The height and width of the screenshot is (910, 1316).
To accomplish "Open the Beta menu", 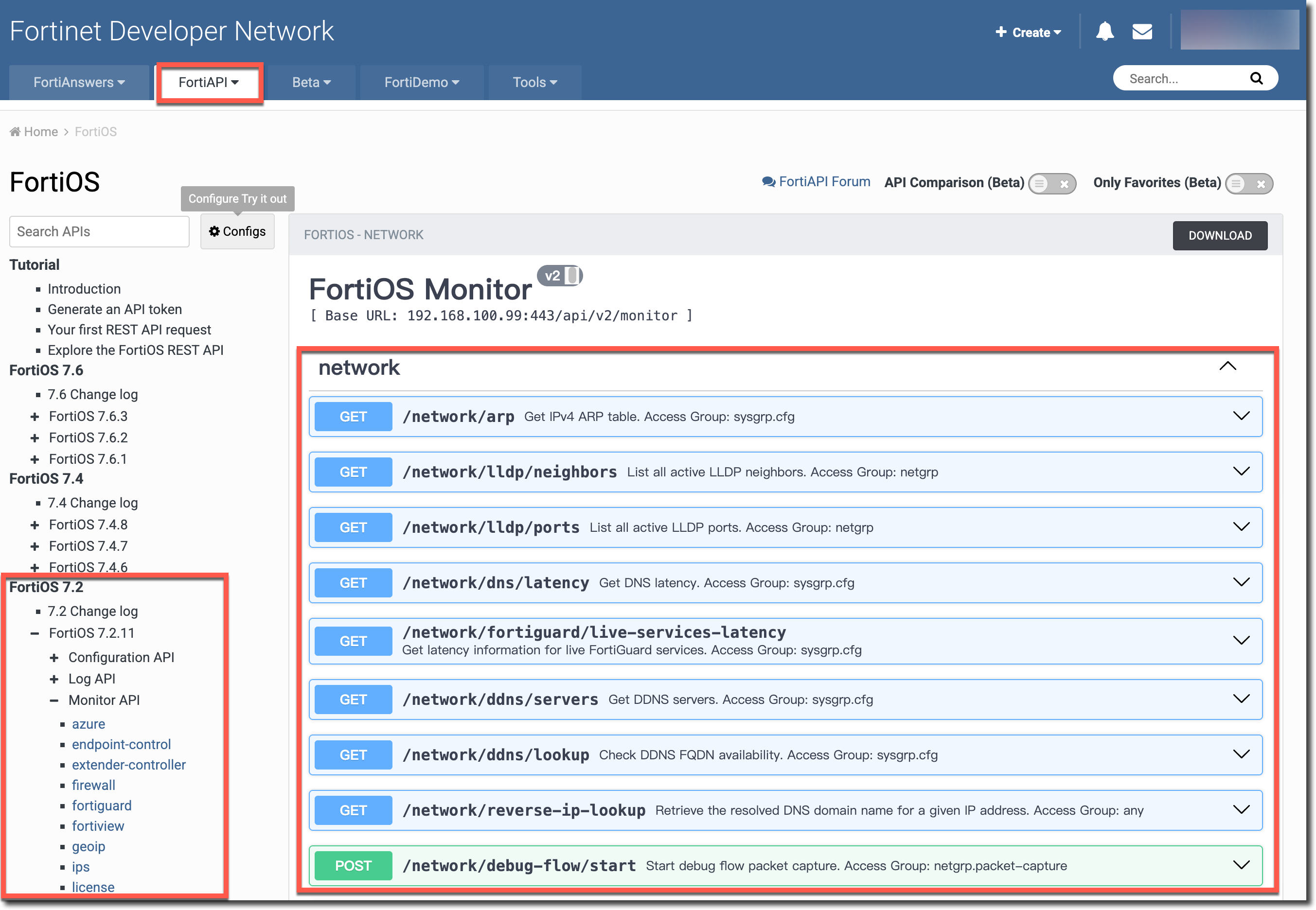I will (311, 83).
